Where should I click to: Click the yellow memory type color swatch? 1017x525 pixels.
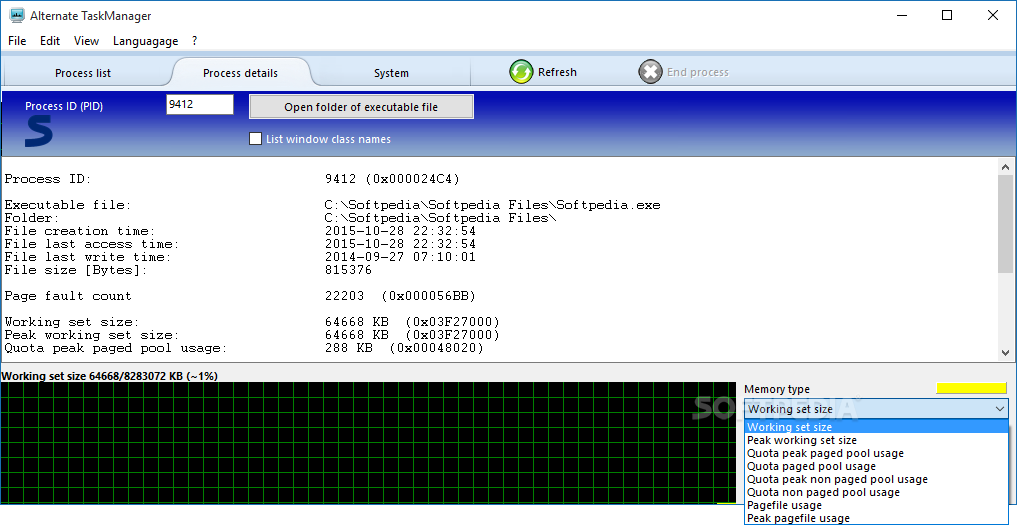(x=972, y=388)
